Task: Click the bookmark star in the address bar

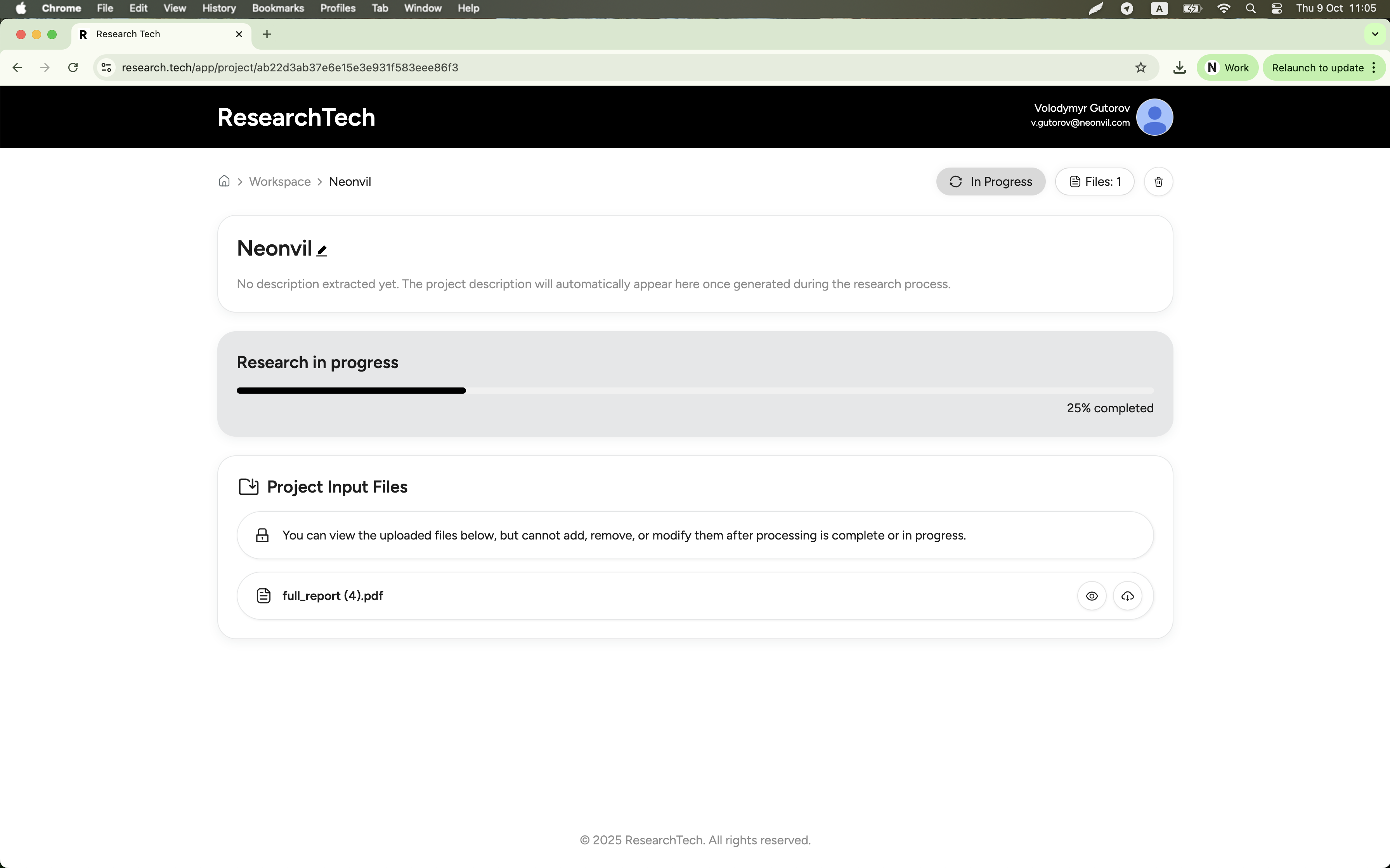Action: pos(1141,67)
